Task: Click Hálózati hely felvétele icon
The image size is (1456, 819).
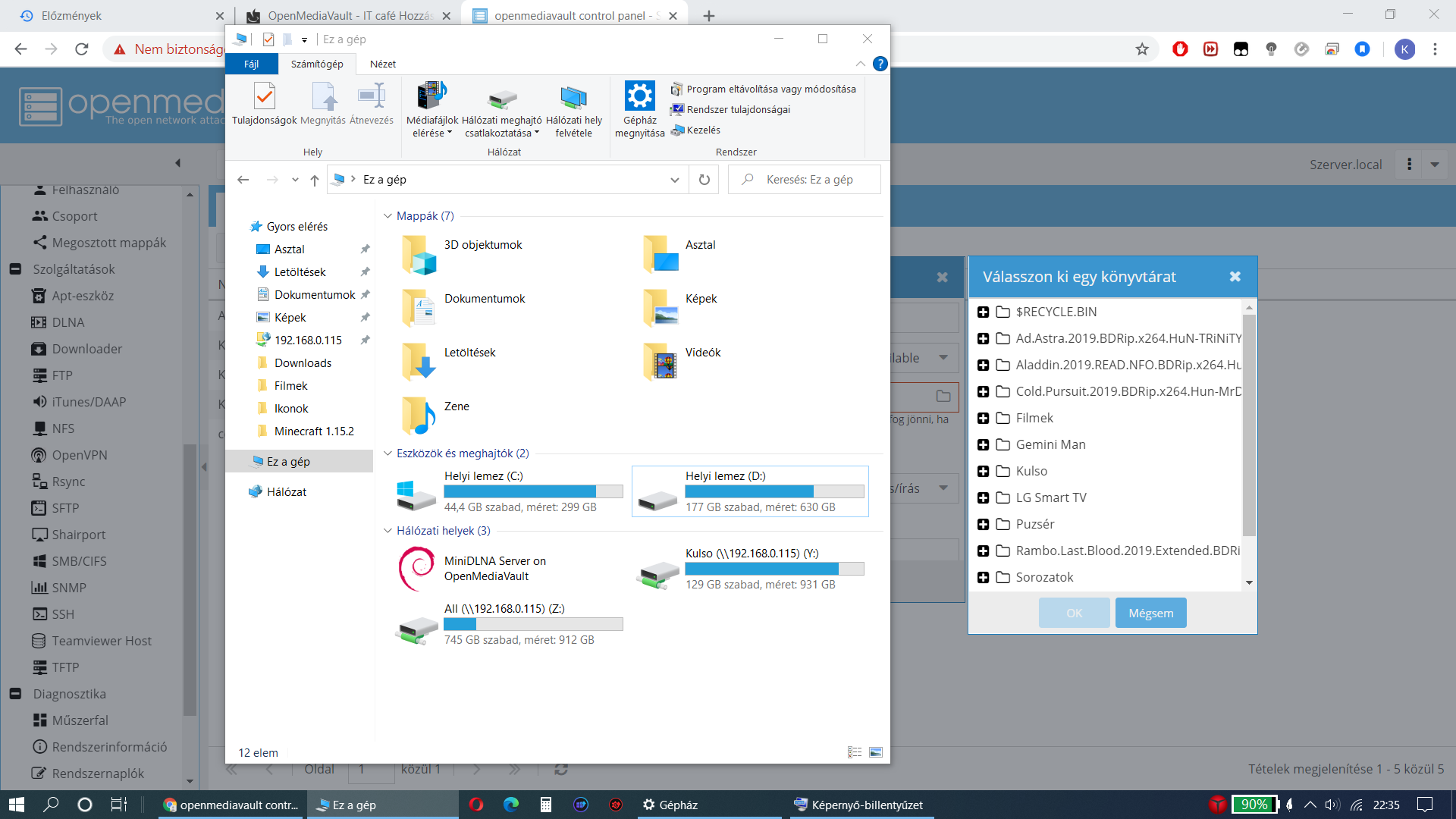Action: click(573, 99)
